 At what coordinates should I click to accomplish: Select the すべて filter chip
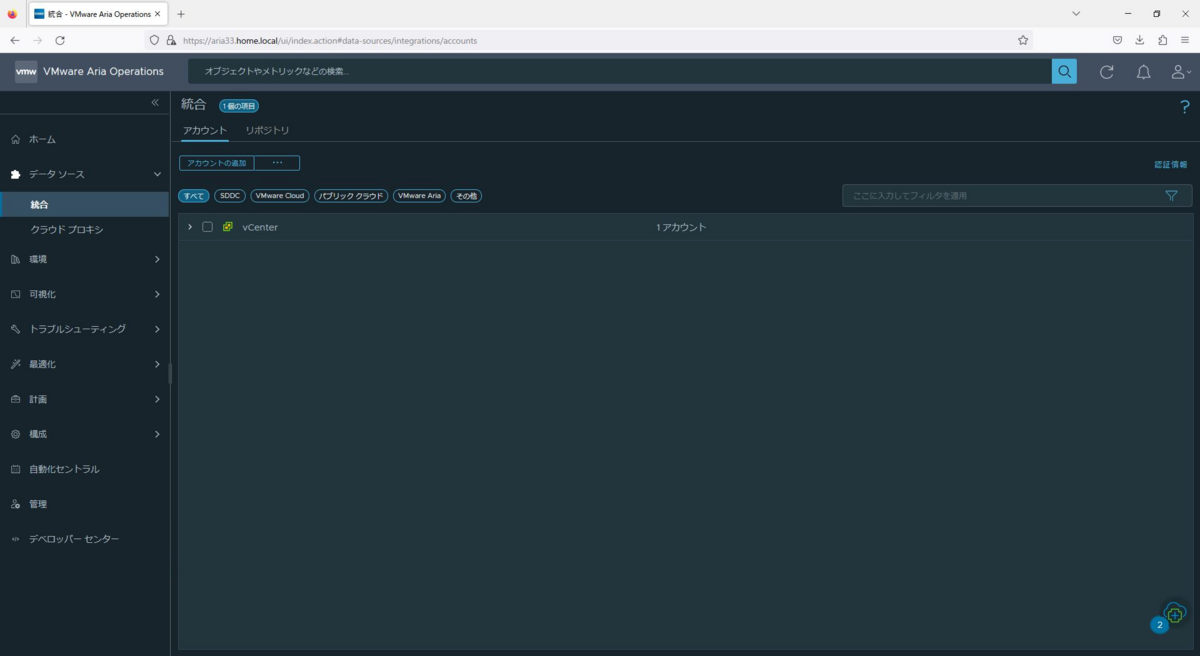click(x=194, y=196)
